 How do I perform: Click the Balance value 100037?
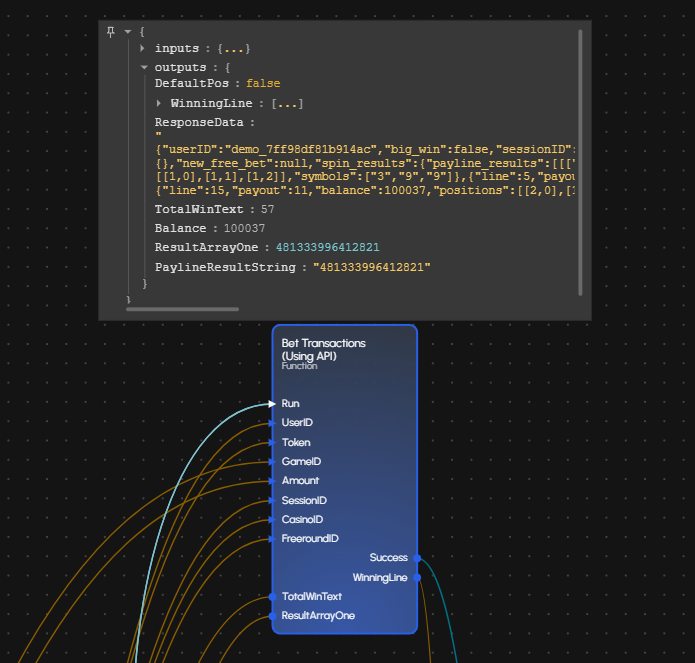(244, 228)
